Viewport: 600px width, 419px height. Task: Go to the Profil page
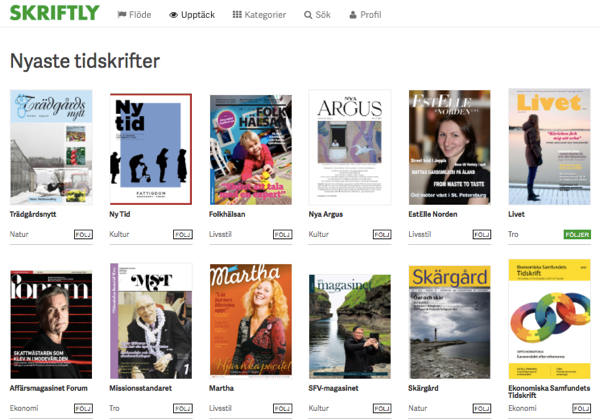tap(364, 15)
